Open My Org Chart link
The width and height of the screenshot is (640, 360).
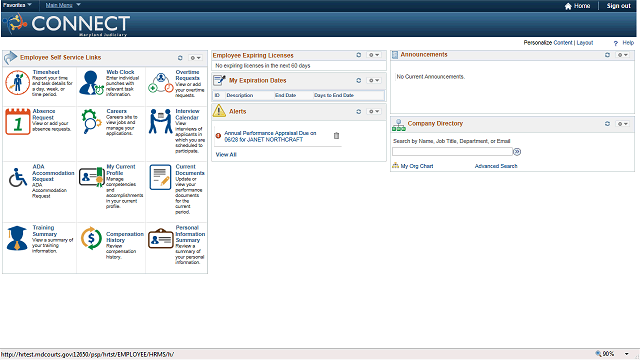[417, 166]
